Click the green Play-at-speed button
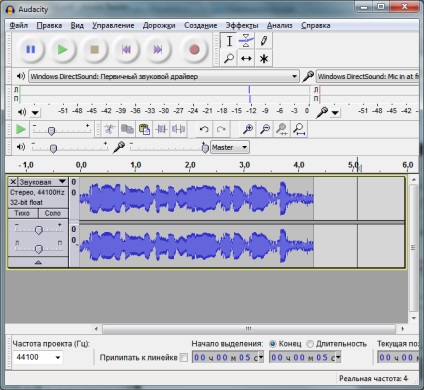The image size is (424, 390). click(21, 129)
